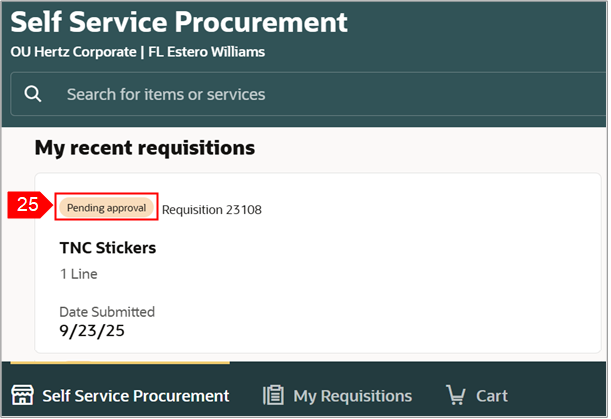Select the 9/23/25 submitted date
Screen dimensions: 611x419
pyautogui.click(x=91, y=330)
